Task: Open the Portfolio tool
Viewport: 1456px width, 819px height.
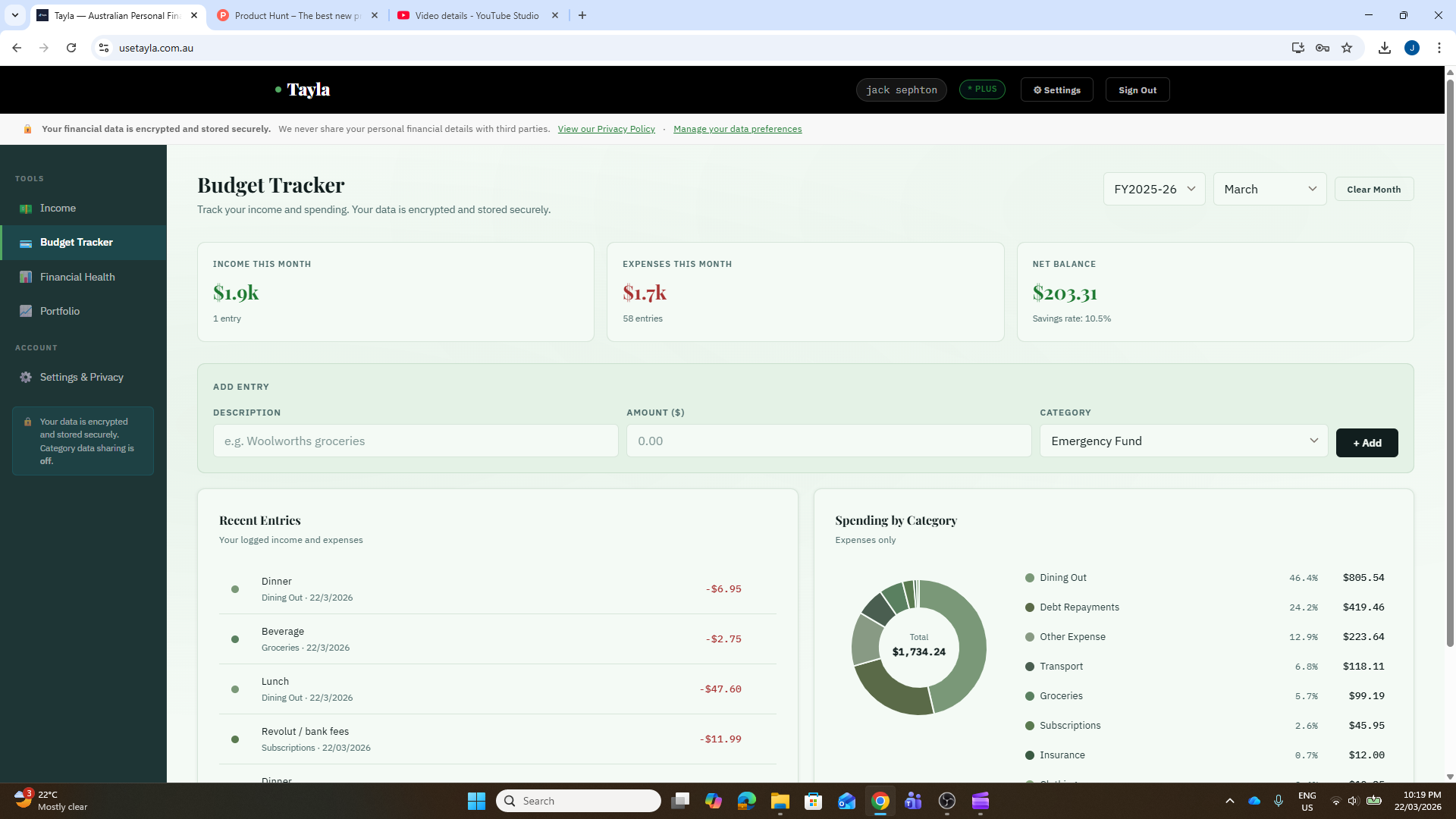Action: 60,311
